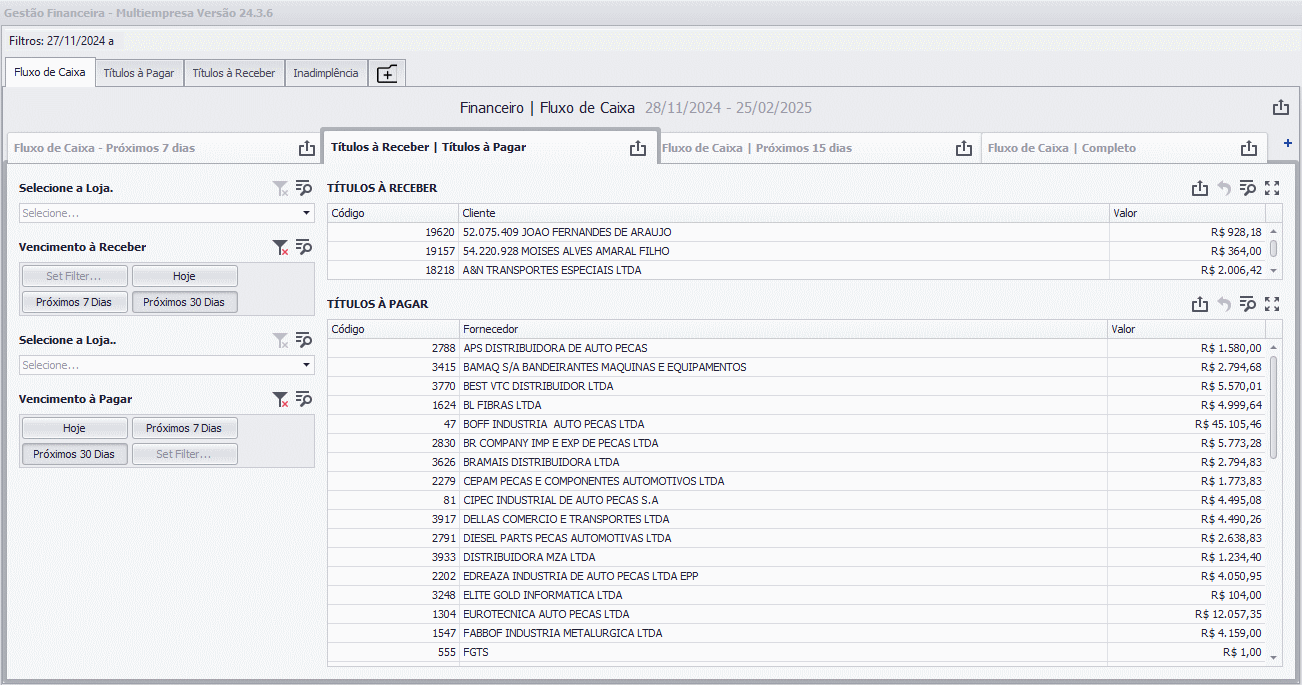Maximize the Títulos à Receber grid

(x=1272, y=188)
